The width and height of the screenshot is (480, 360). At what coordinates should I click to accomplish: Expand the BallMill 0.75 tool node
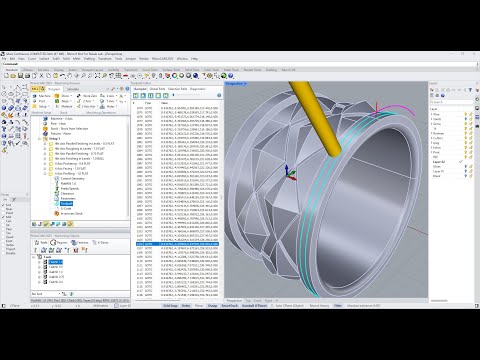(x=40, y=277)
